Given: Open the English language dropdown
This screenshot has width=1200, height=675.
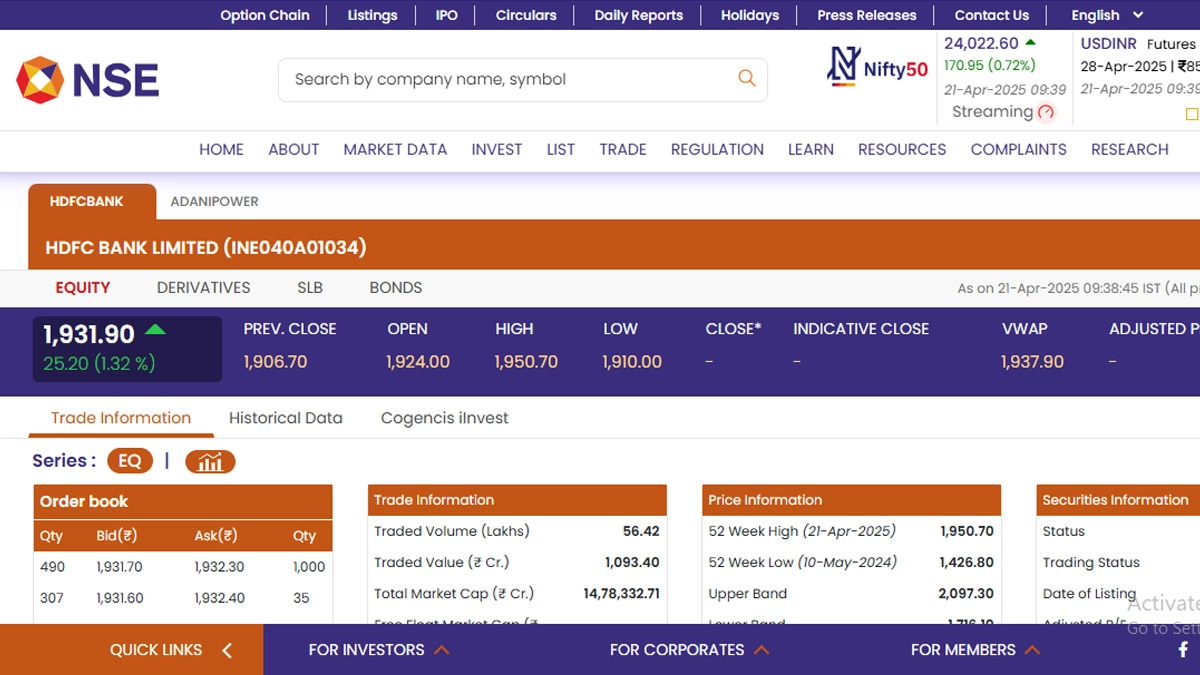Looking at the screenshot, I should coord(1107,15).
